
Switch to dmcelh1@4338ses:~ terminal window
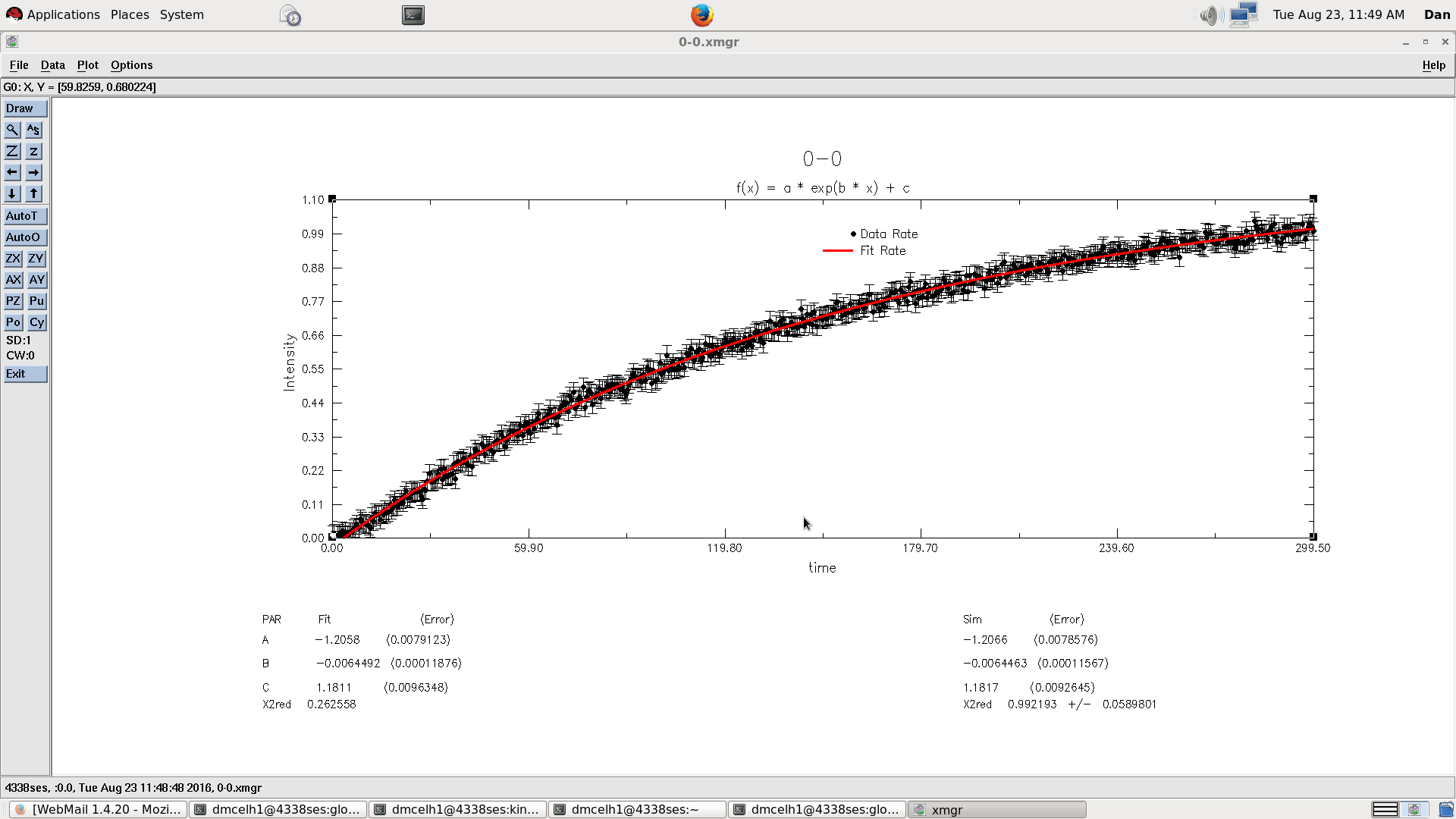click(x=637, y=809)
